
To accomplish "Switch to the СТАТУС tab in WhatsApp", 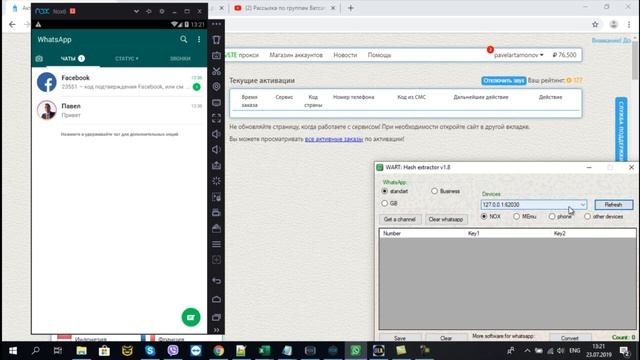I will (127, 59).
